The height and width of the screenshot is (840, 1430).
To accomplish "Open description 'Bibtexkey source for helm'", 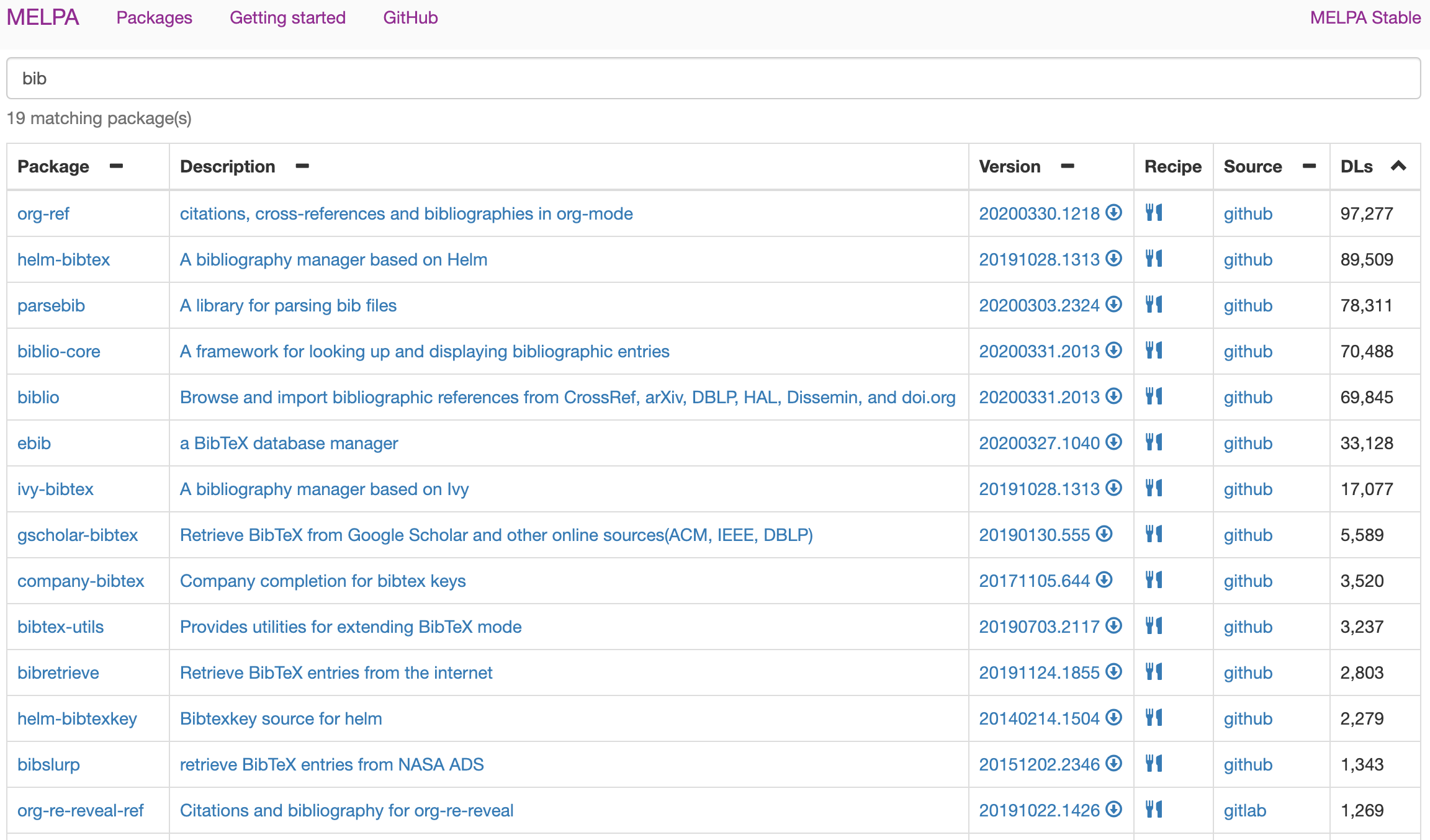I will (281, 718).
